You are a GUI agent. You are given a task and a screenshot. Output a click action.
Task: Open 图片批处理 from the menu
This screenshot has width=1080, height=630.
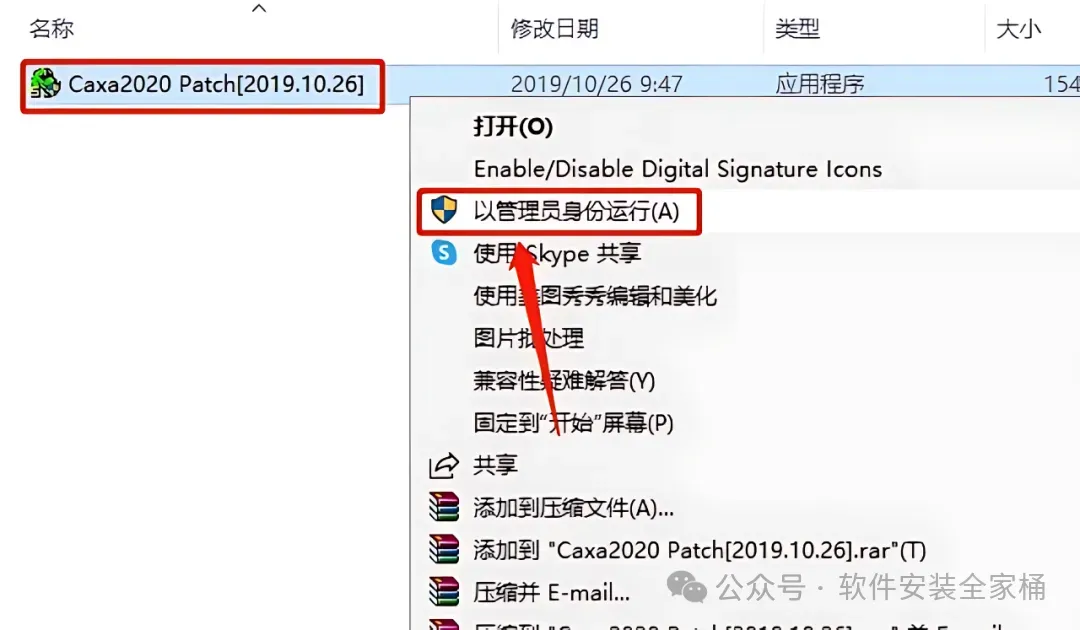point(528,338)
